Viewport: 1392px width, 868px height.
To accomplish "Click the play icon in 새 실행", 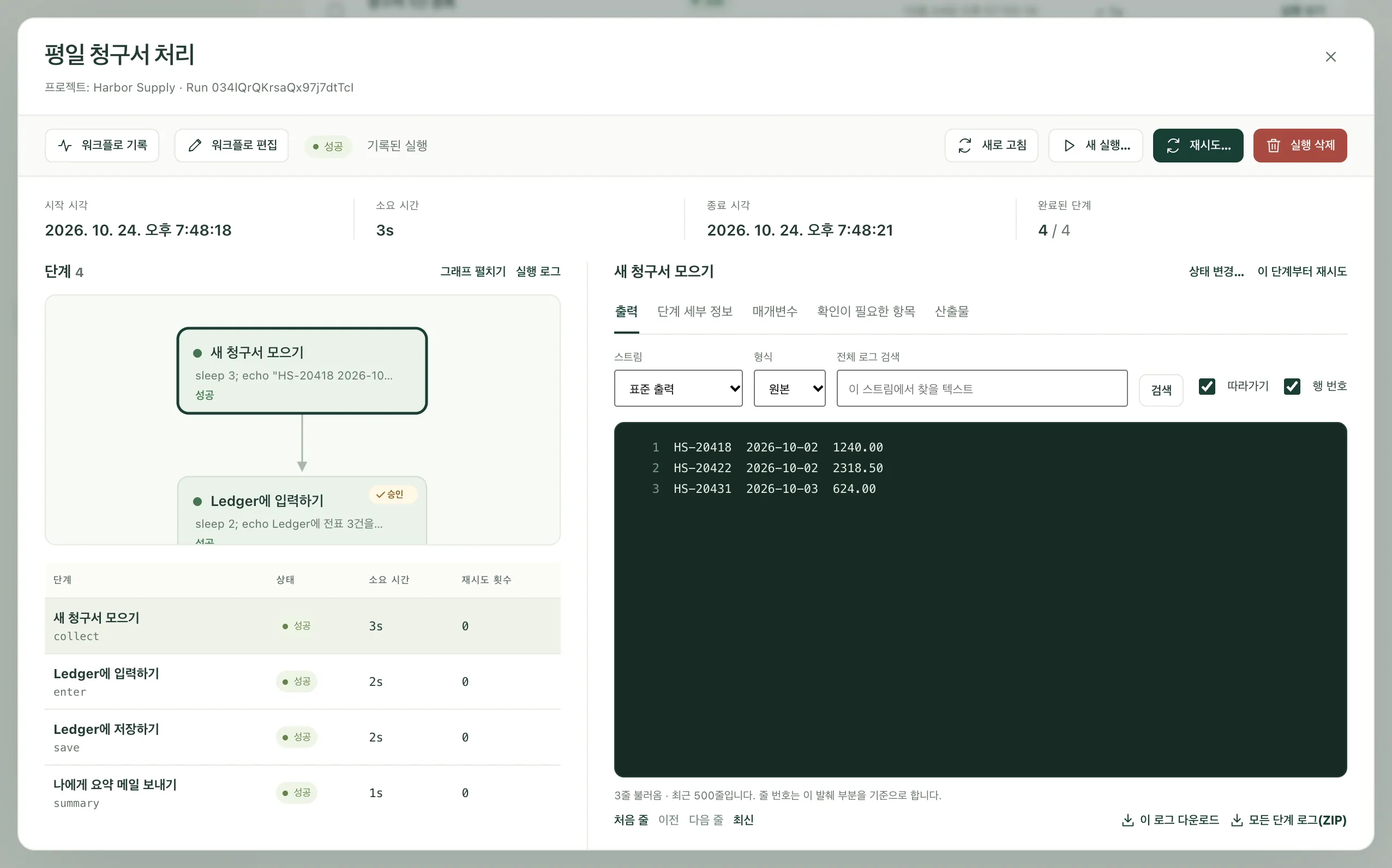I will click(1069, 145).
